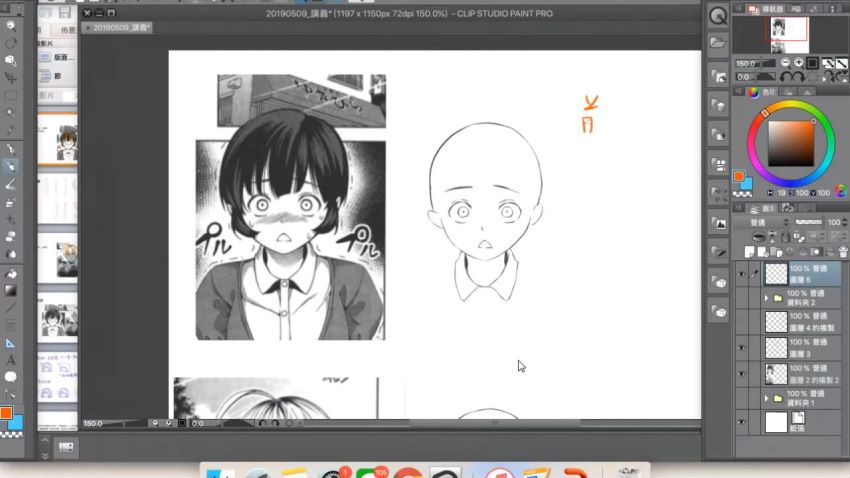The height and width of the screenshot is (478, 850).
Task: Select the blue sub color swatch
Action: coord(17,423)
